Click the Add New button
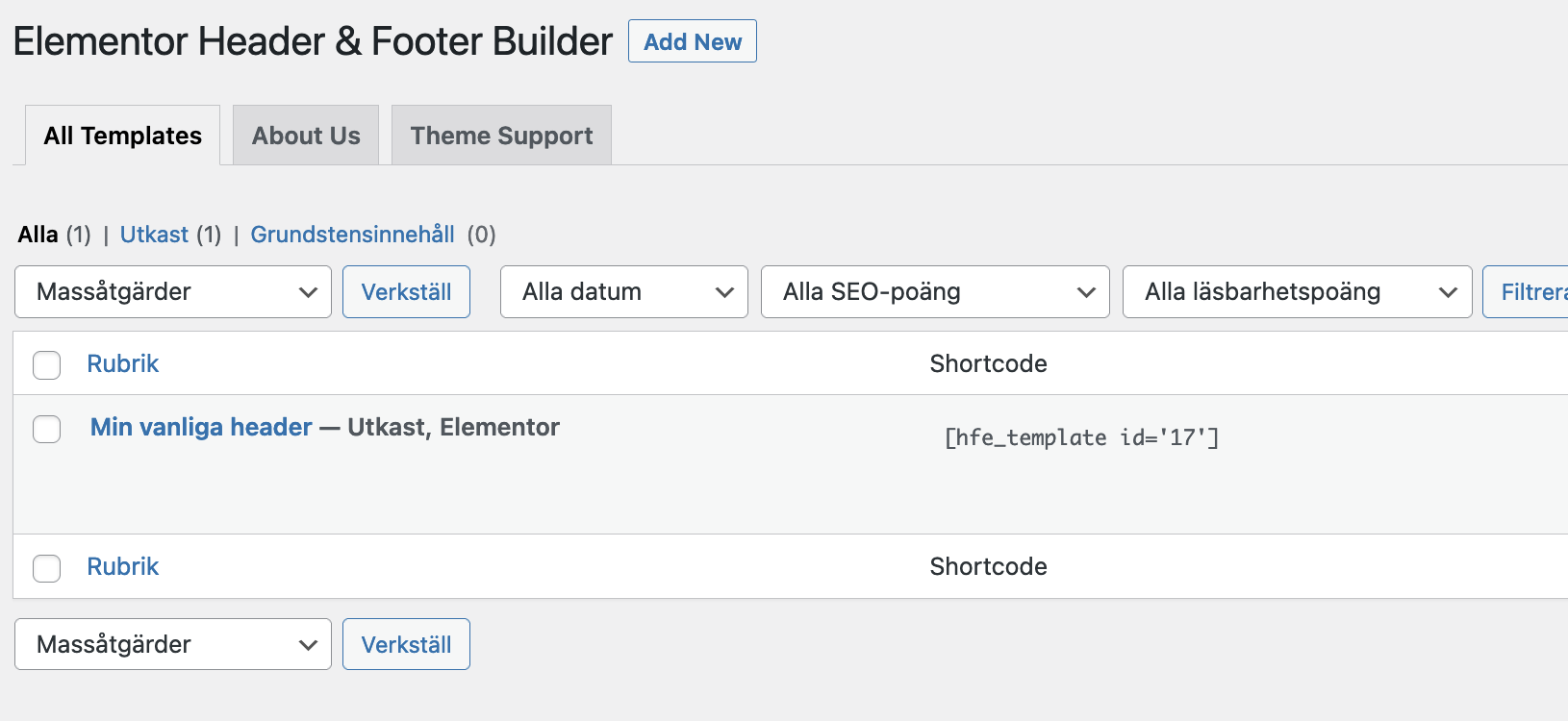 click(692, 41)
